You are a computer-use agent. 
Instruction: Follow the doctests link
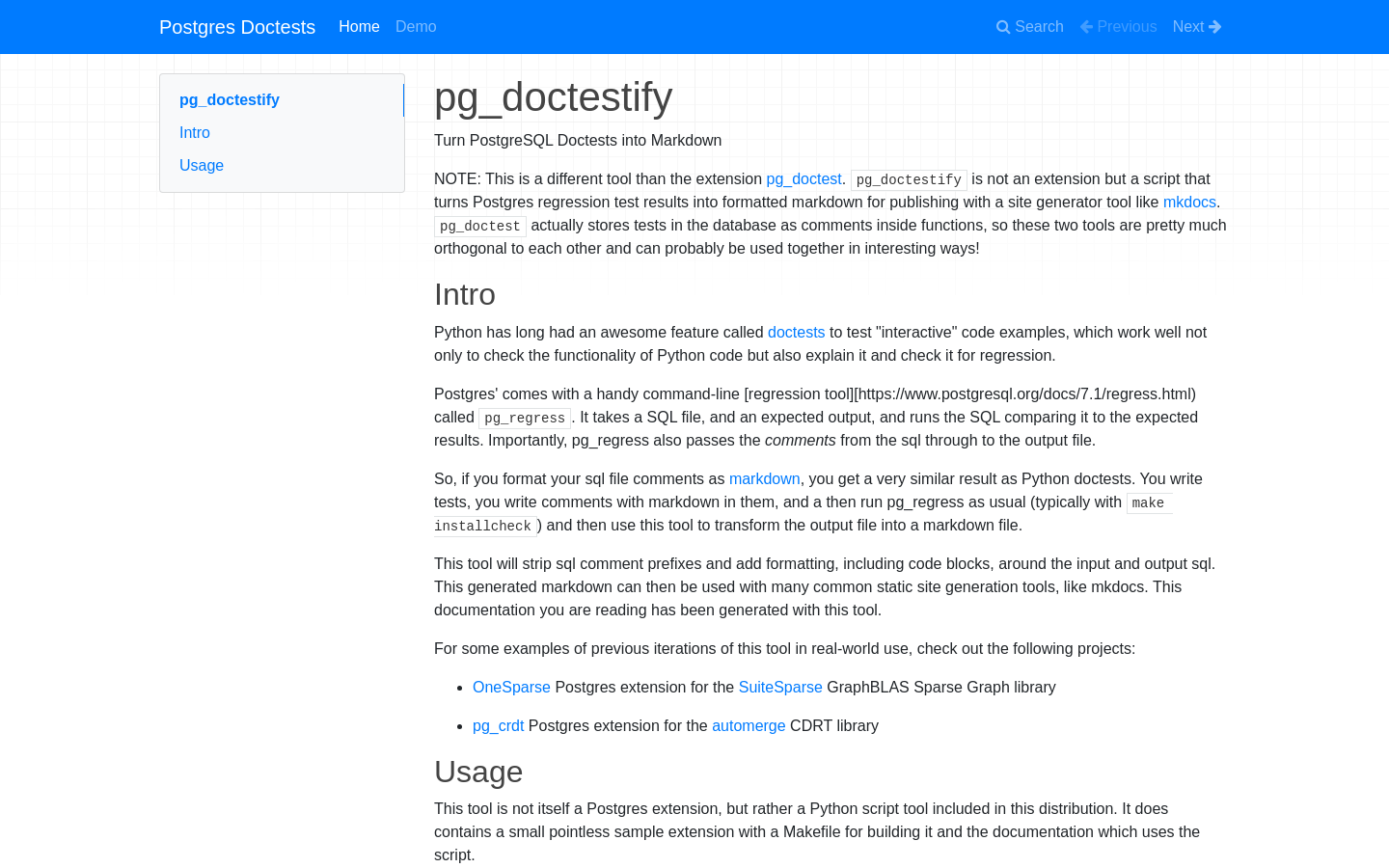[796, 333]
